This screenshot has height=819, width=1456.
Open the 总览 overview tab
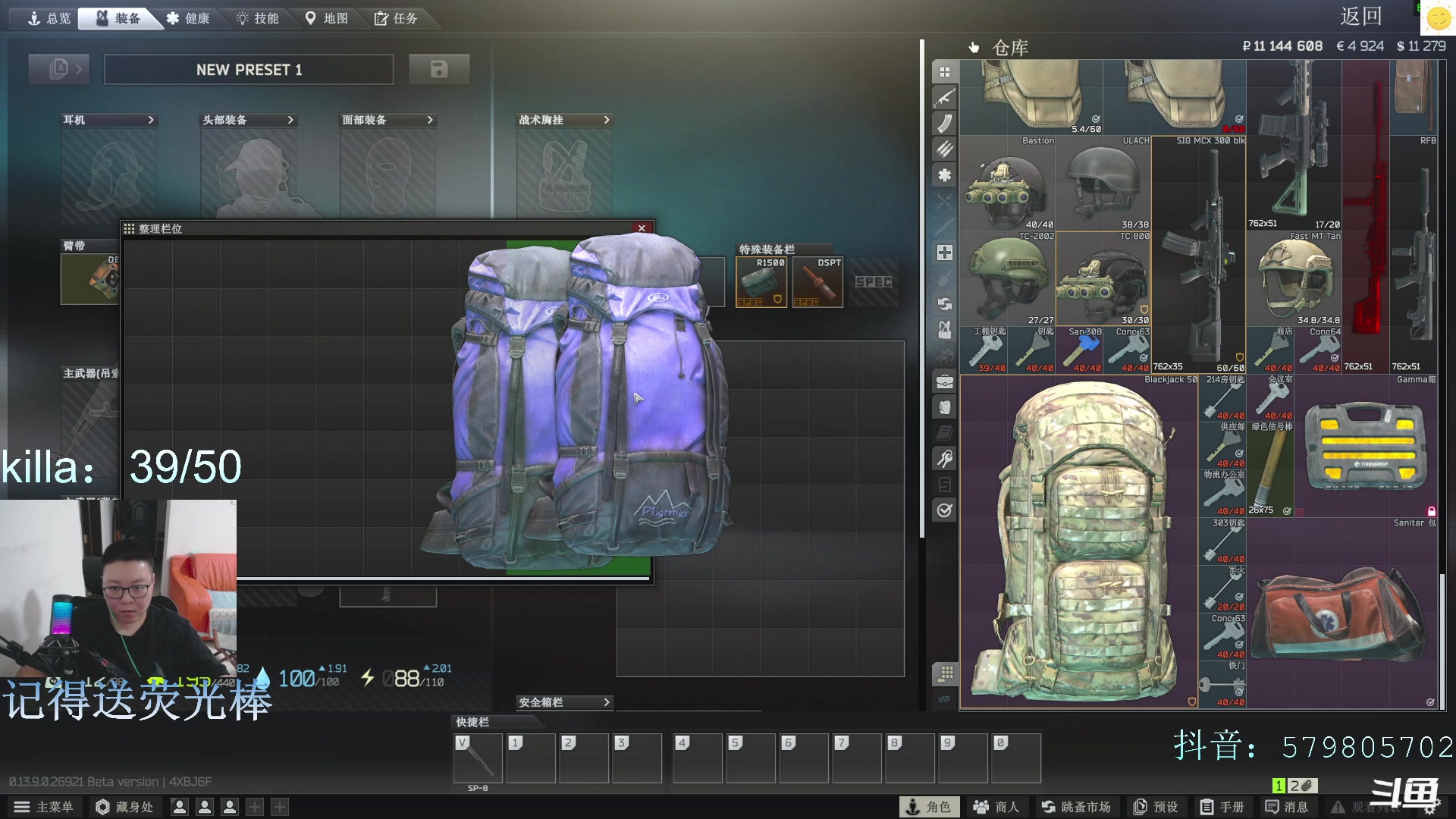point(49,18)
